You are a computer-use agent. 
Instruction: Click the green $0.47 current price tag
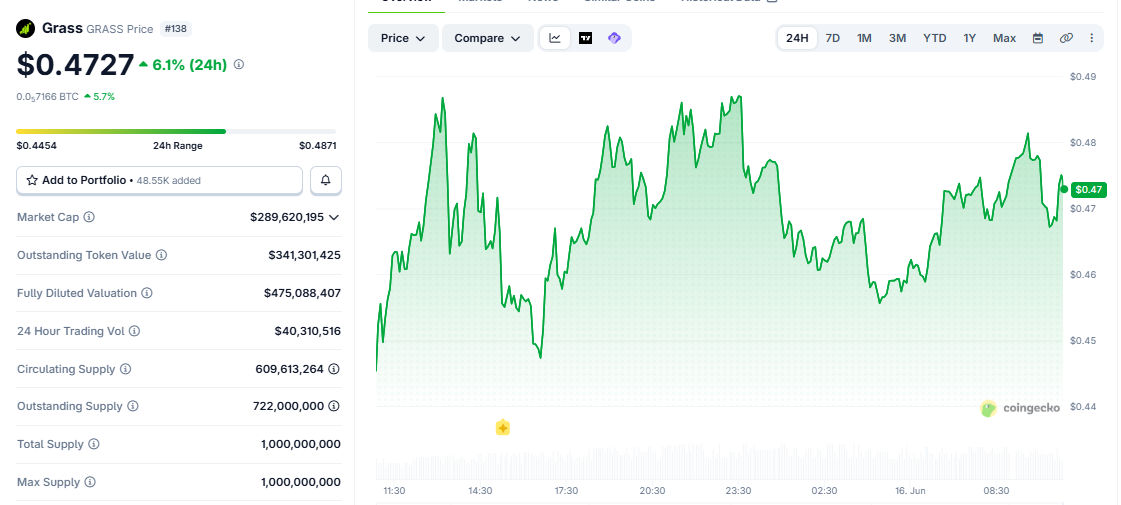1089,190
